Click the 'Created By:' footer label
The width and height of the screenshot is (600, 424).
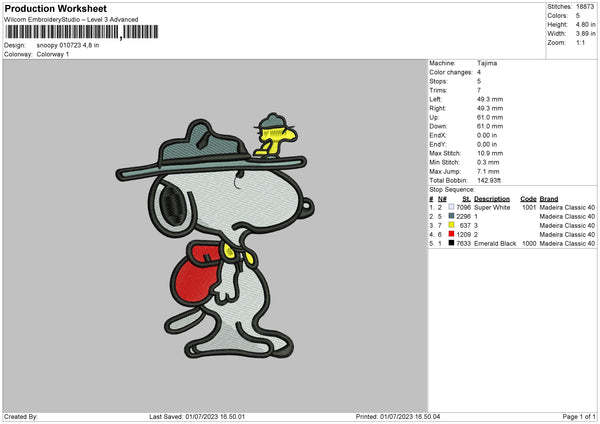pos(21,416)
